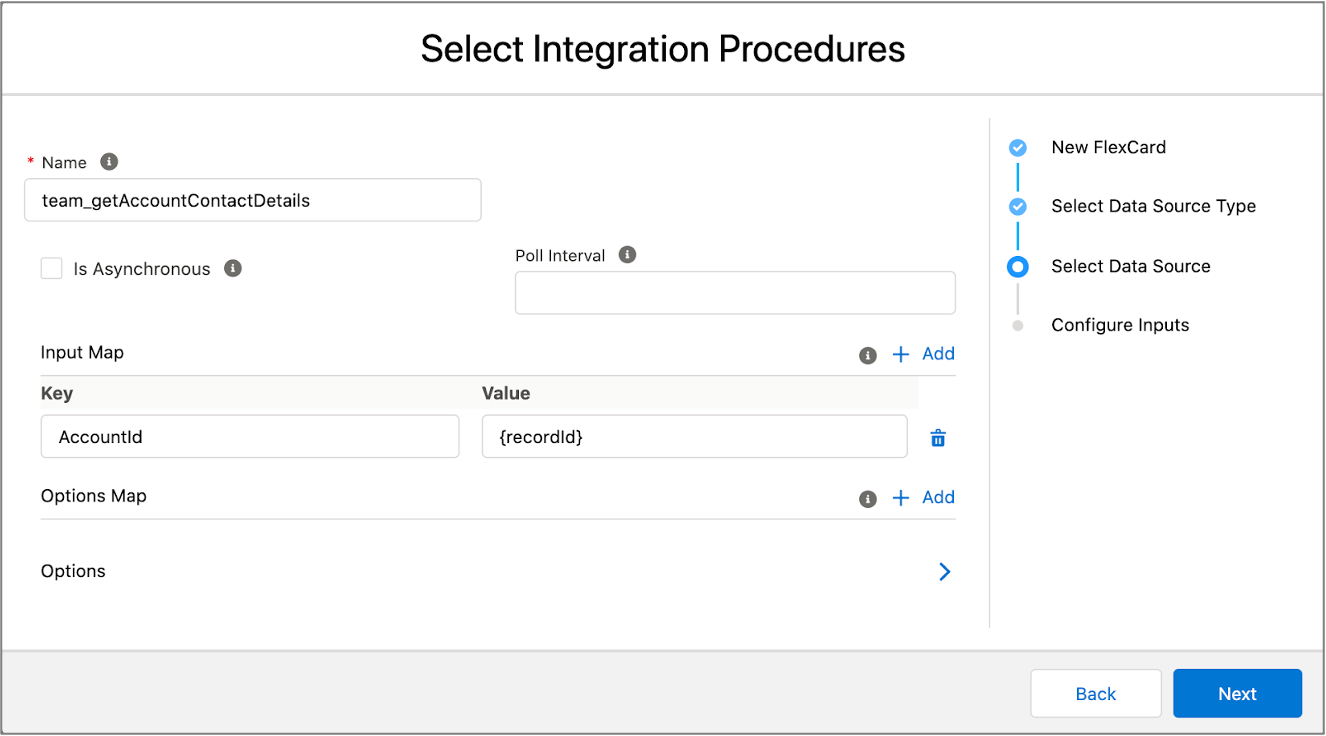Enable the Is Asynchronous checkbox

click(x=51, y=268)
